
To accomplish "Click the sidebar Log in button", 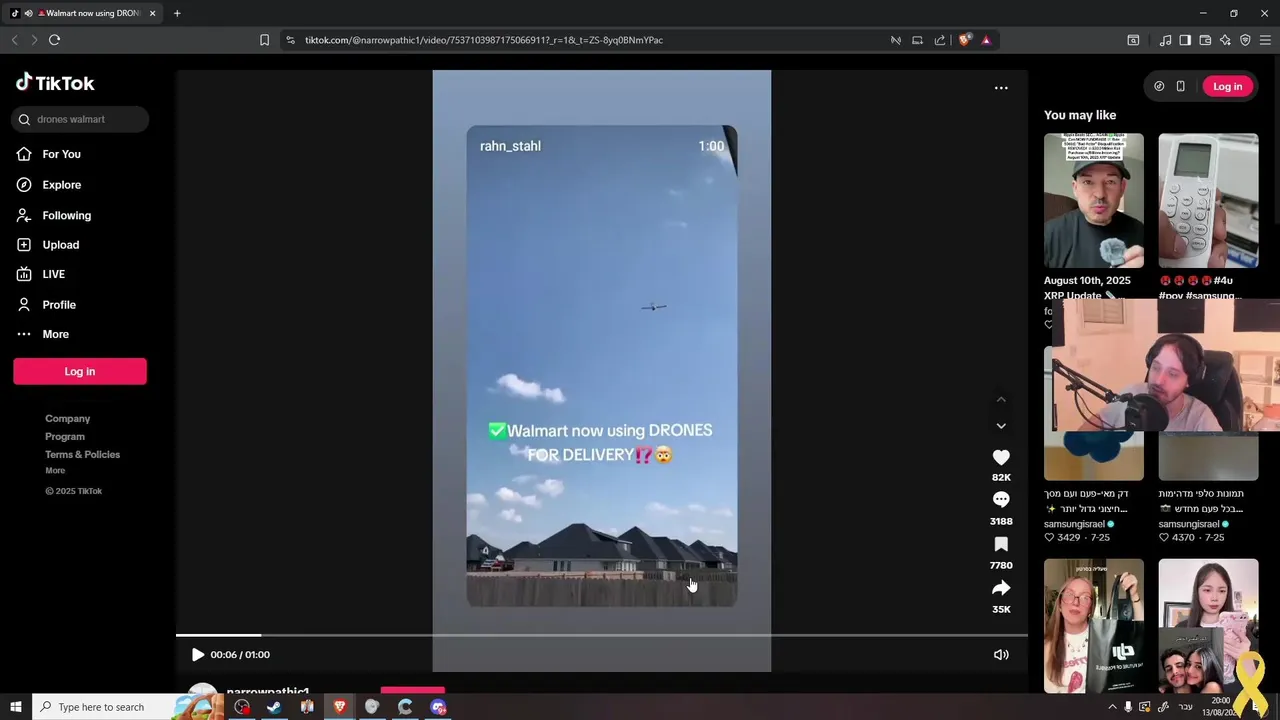I will click(80, 371).
